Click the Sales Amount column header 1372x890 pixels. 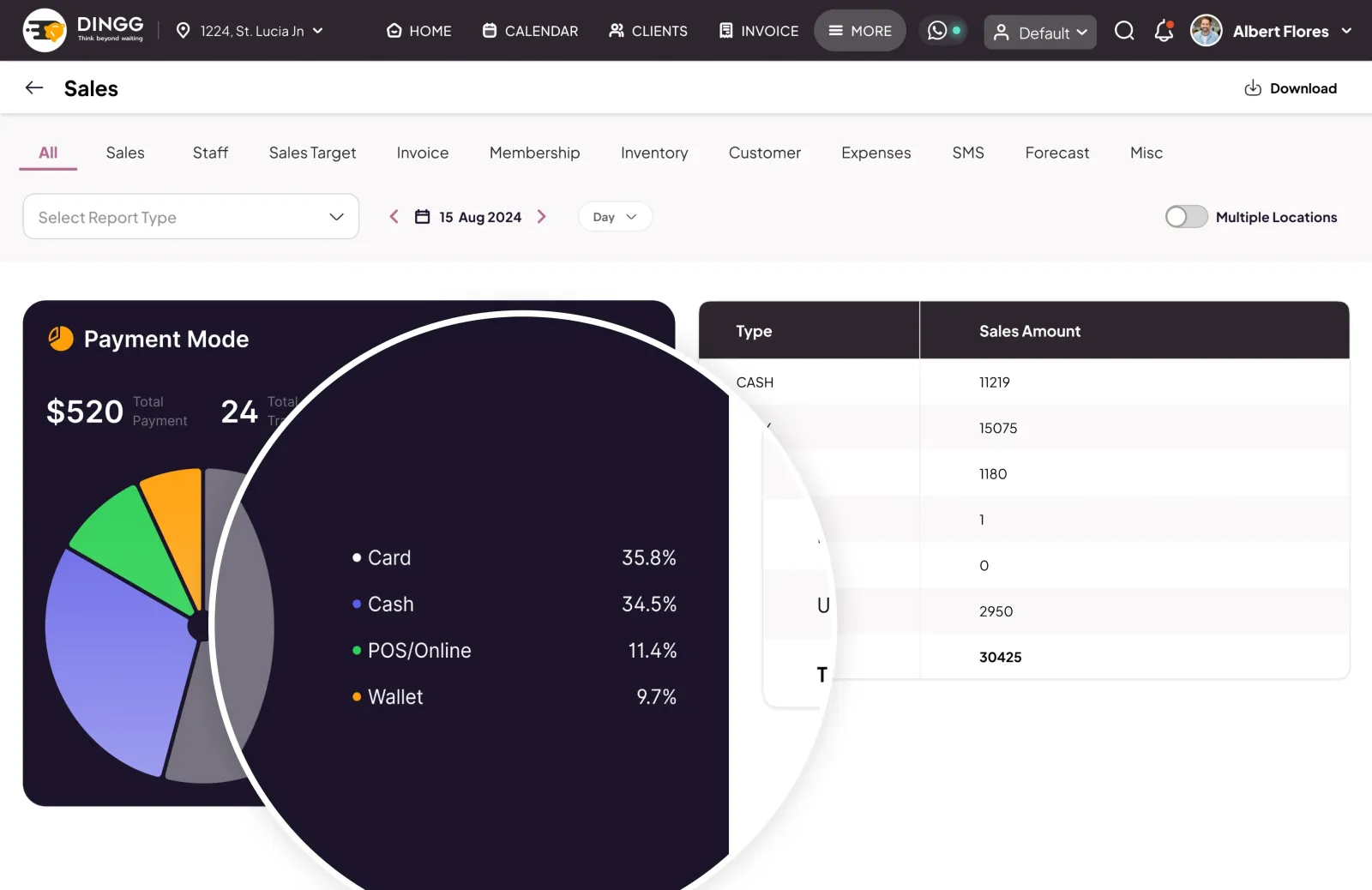click(1030, 331)
